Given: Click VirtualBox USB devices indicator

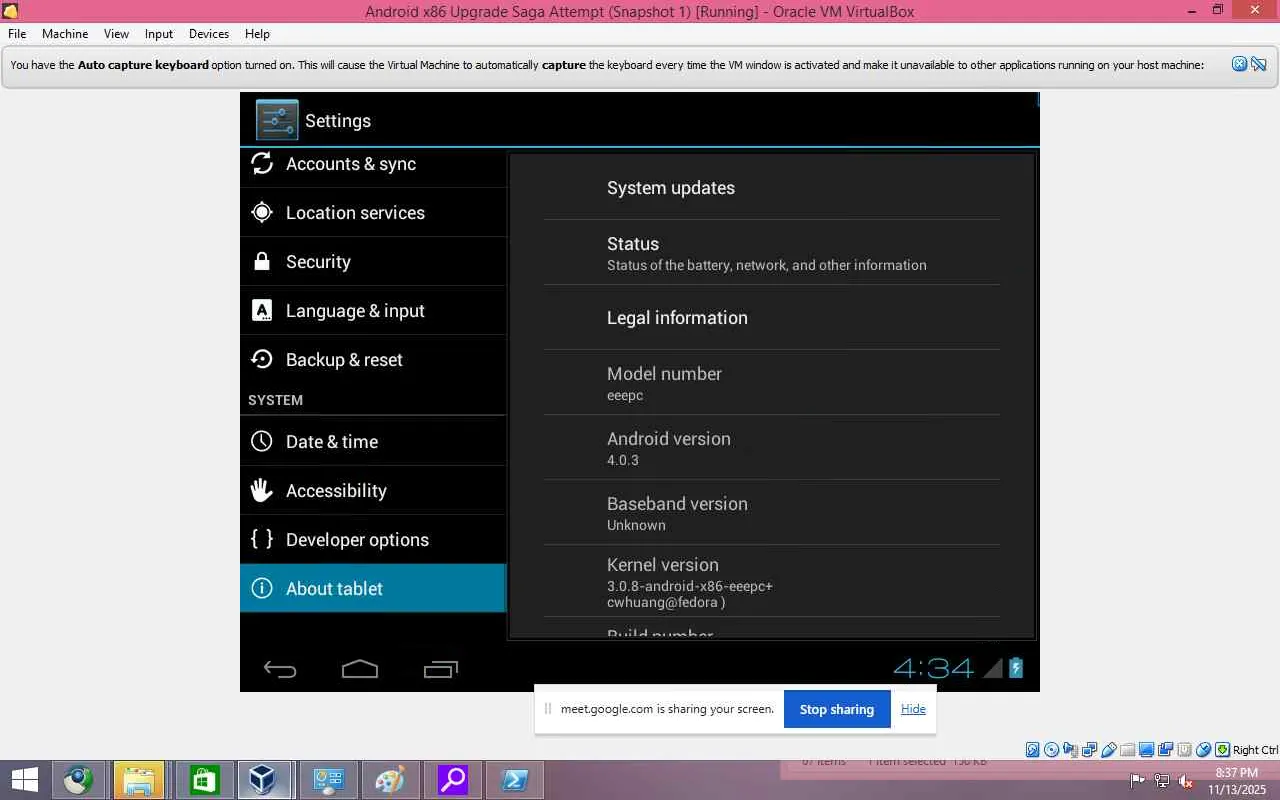Looking at the screenshot, I should pos(1109,750).
